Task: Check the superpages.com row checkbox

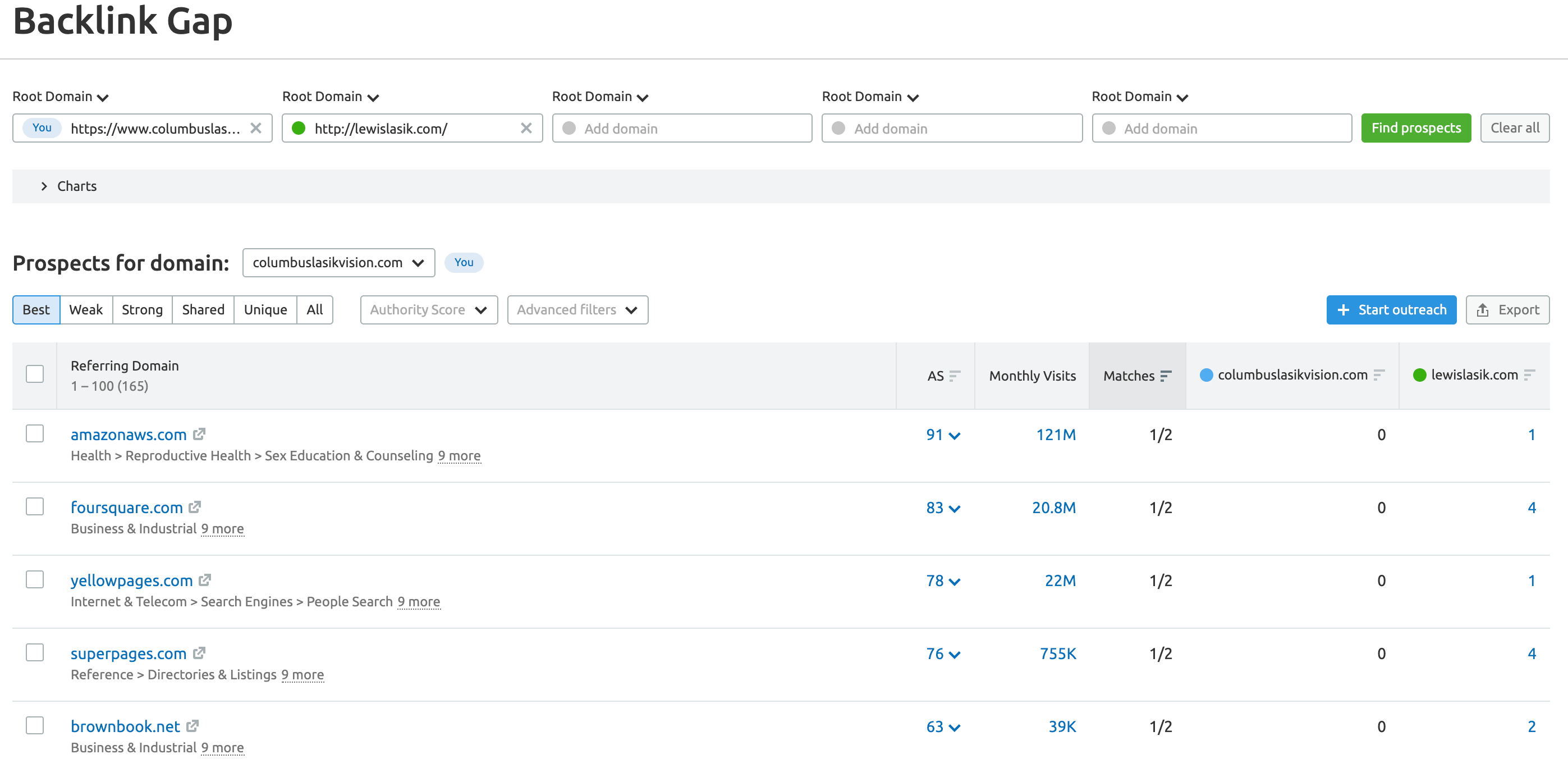Action: tap(35, 653)
